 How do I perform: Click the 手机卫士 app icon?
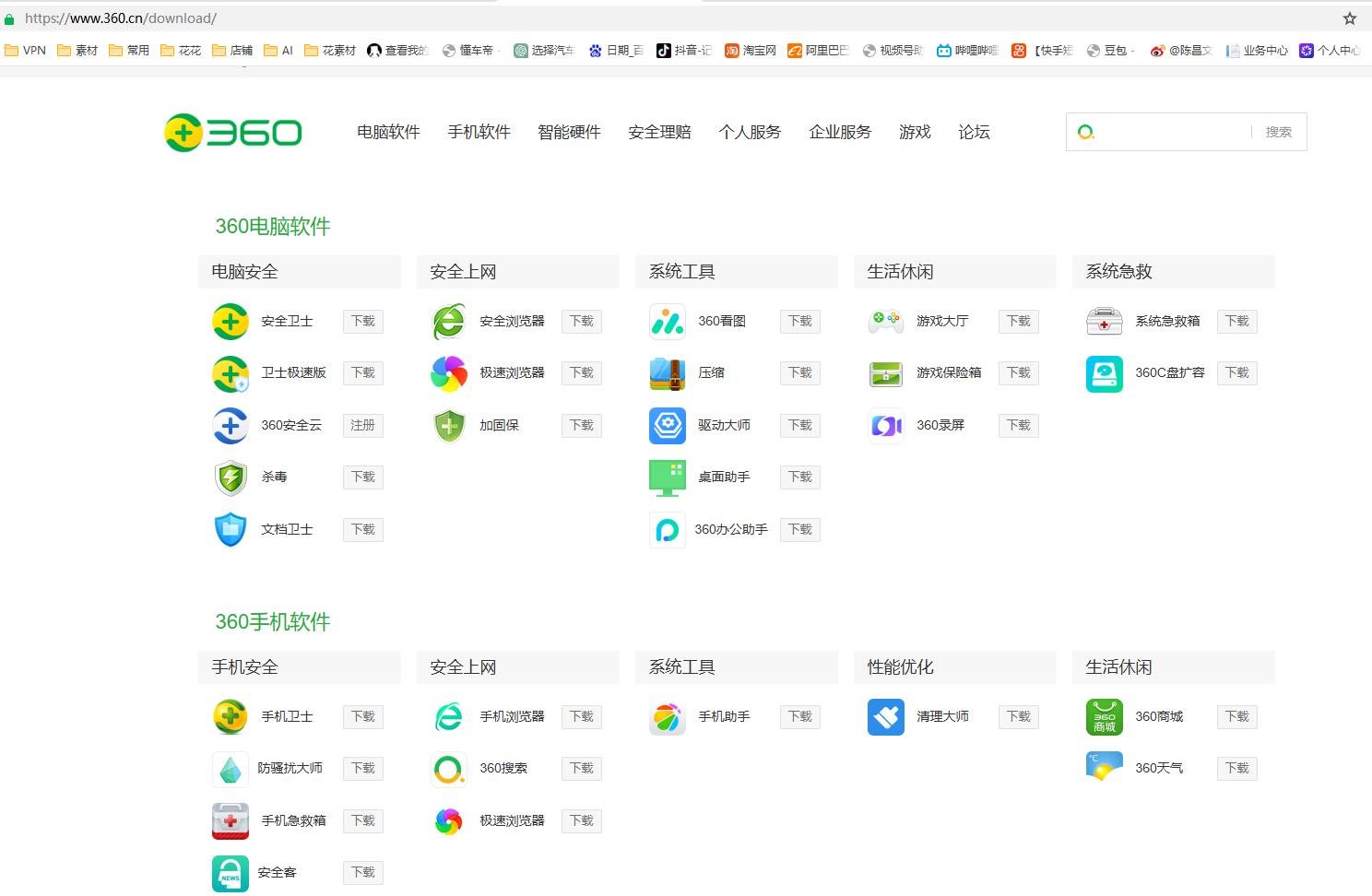[231, 716]
